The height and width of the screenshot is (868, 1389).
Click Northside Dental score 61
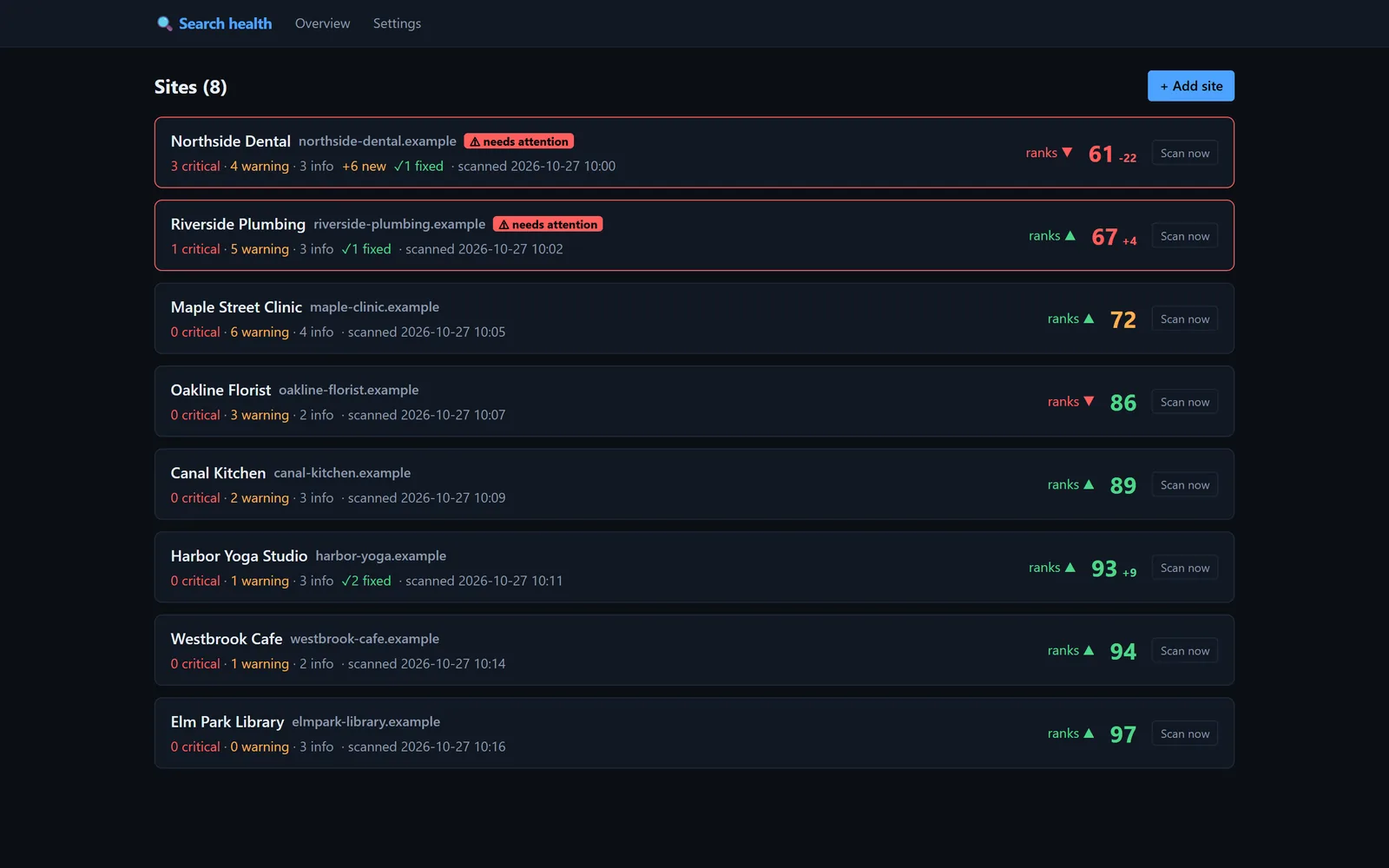click(1101, 154)
